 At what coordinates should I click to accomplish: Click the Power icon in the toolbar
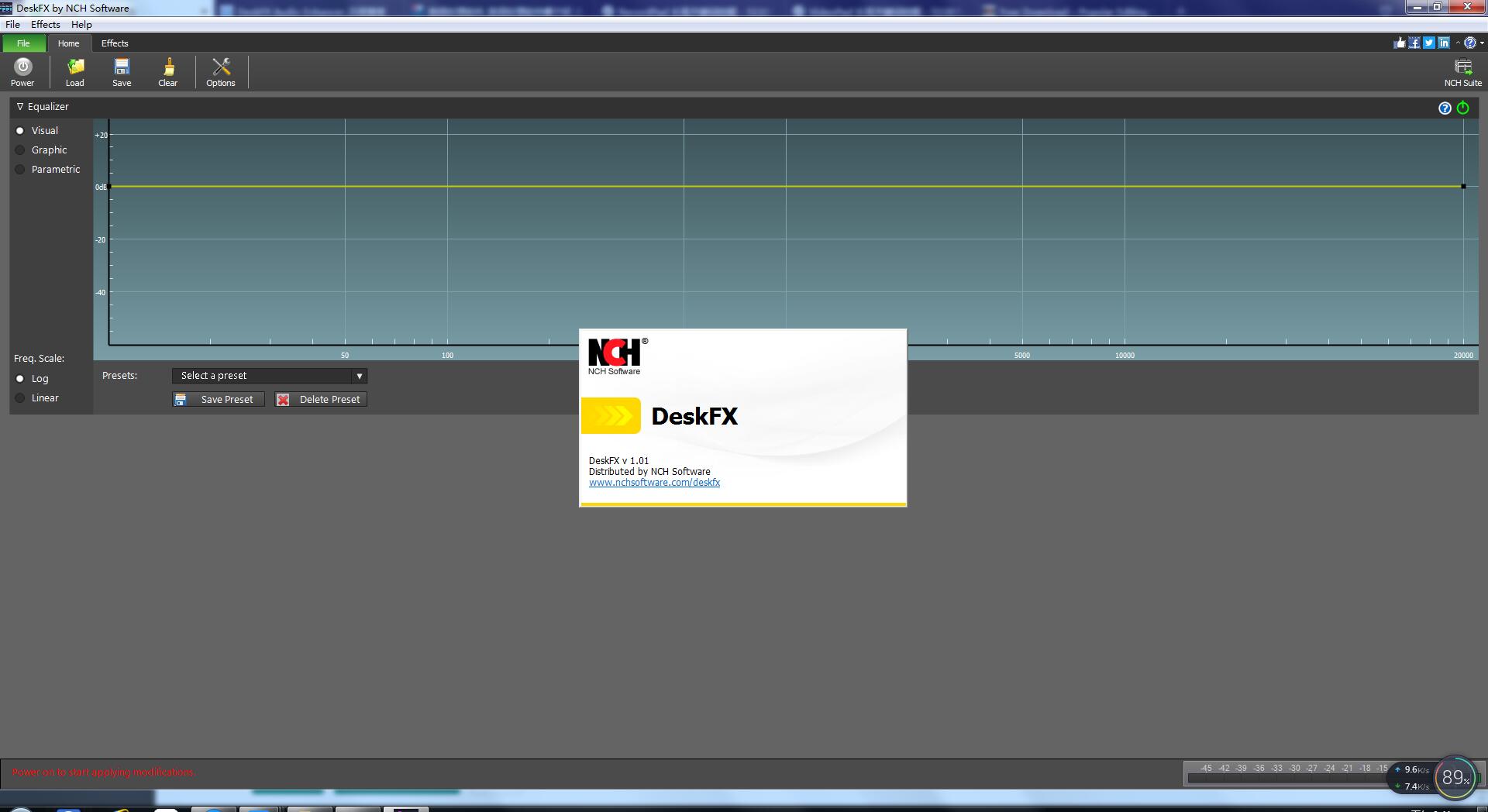(23, 71)
